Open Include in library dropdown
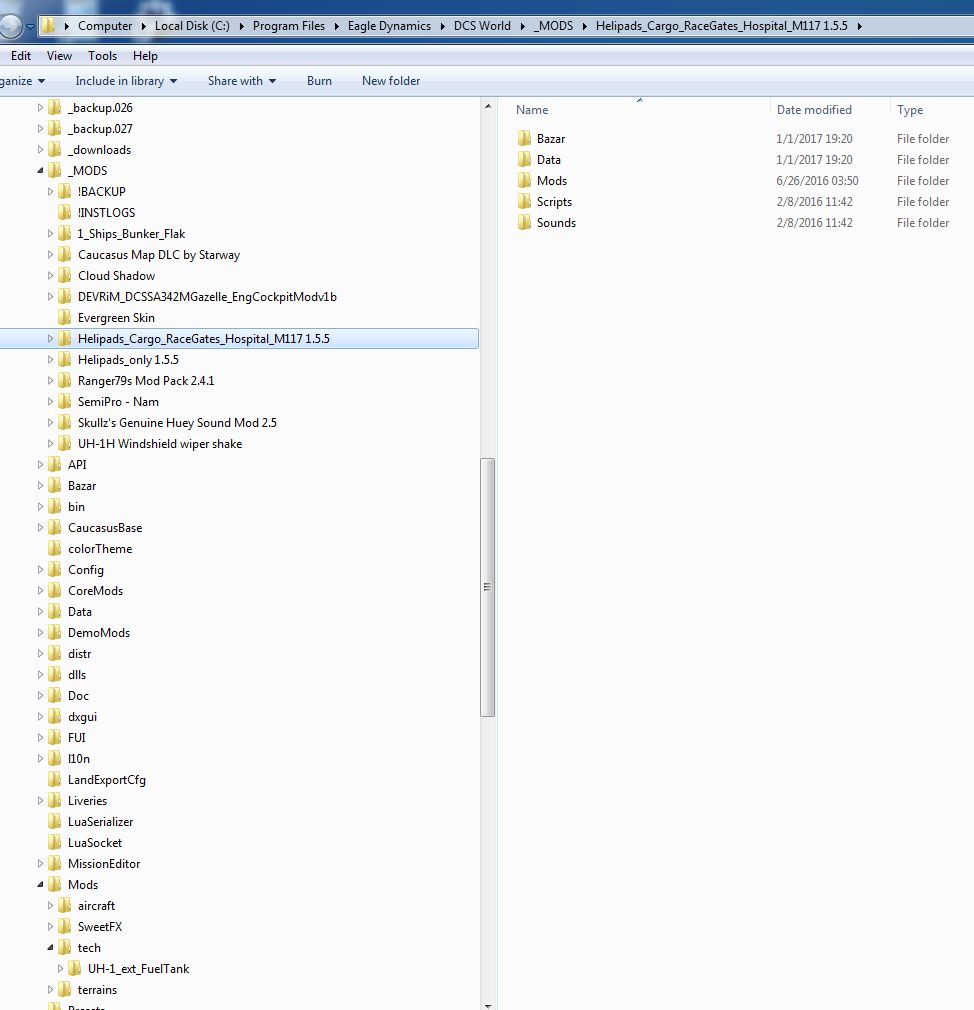Viewport: 974px width, 1010px height. point(126,81)
